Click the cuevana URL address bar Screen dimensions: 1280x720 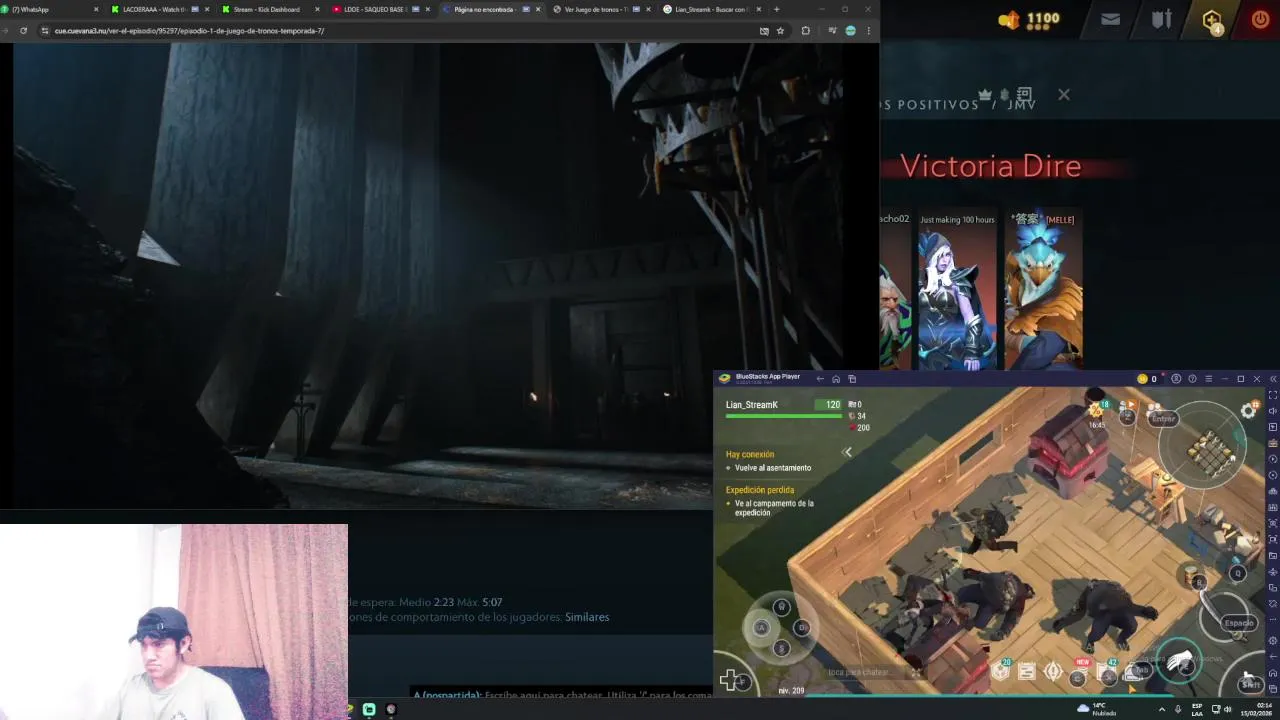pos(400,31)
